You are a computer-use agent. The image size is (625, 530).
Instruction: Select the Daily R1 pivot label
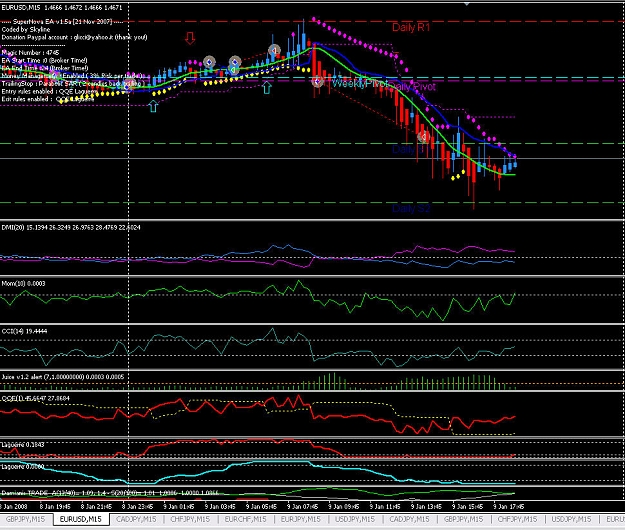click(411, 27)
